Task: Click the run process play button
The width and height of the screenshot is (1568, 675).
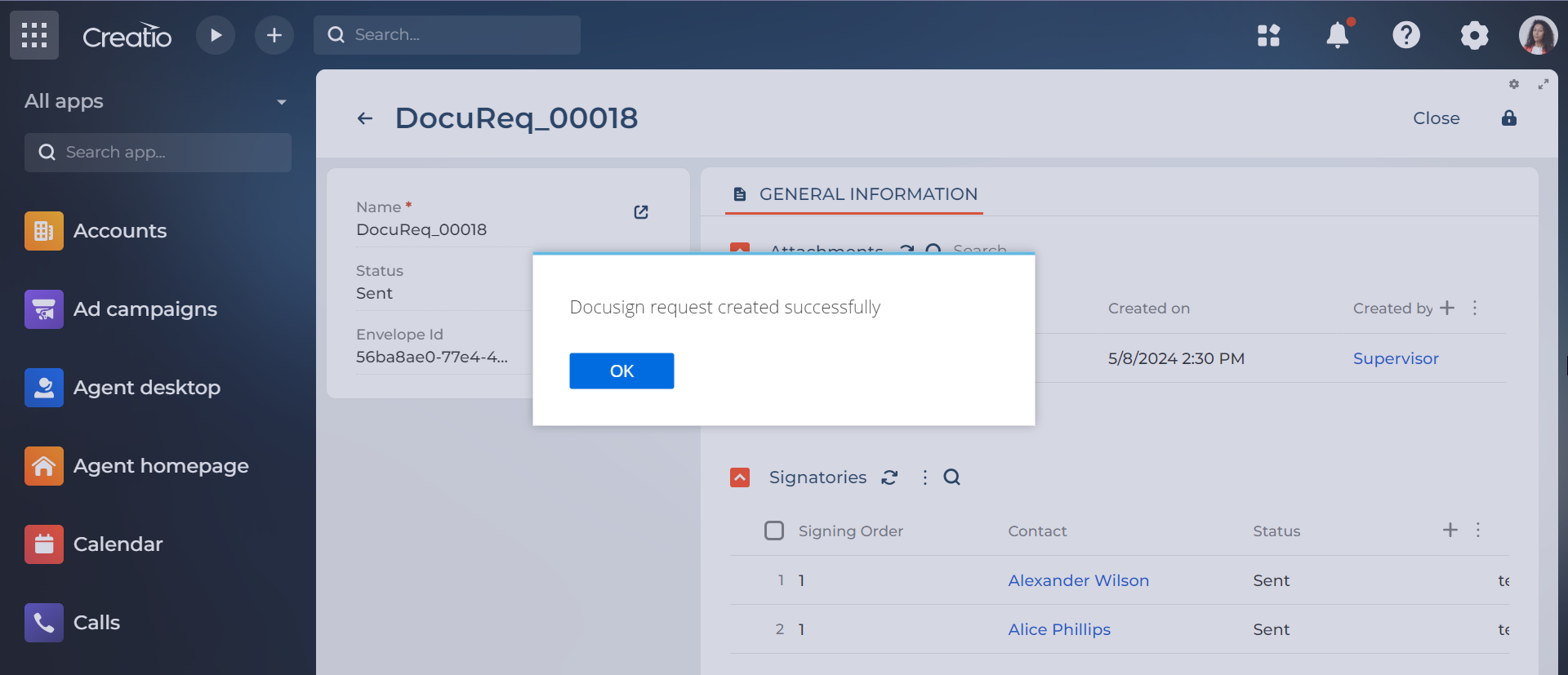Action: point(216,35)
